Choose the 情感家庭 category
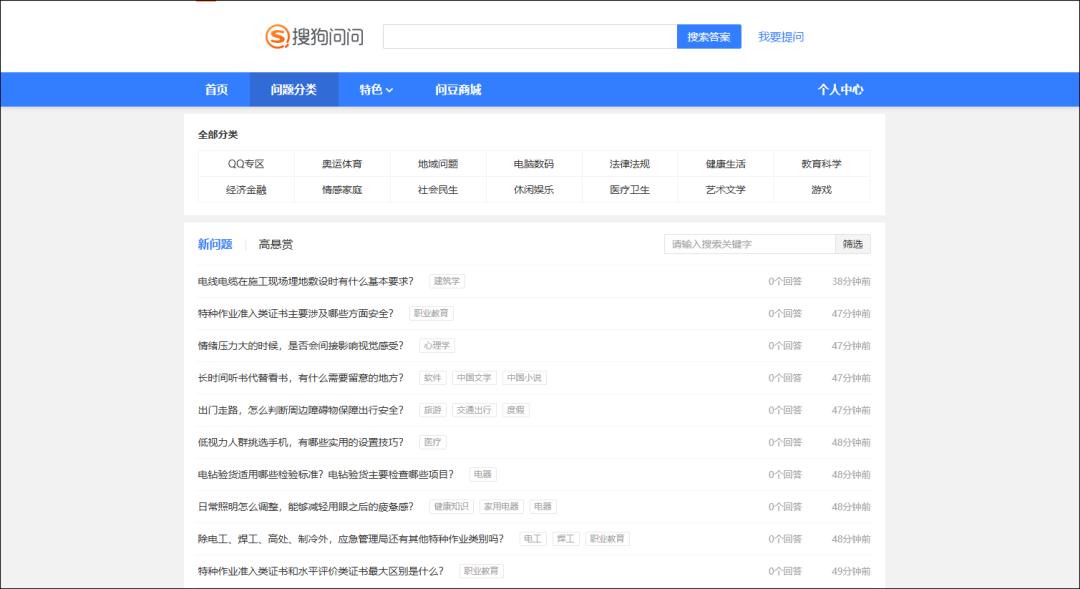Image resolution: width=1080 pixels, height=589 pixels. [342, 189]
